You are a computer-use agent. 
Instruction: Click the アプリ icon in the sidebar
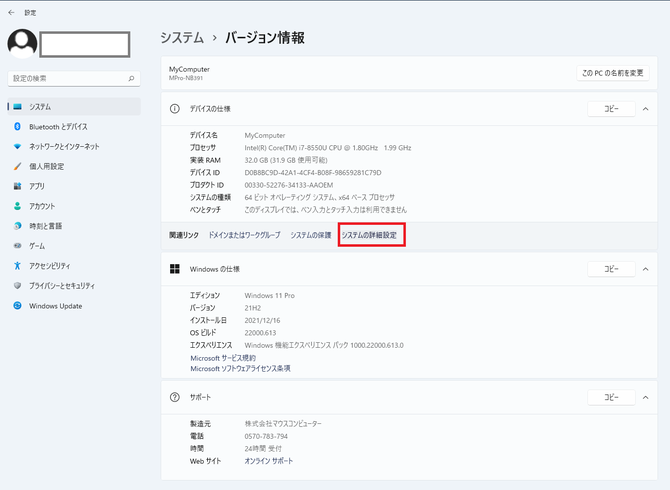coord(18,186)
